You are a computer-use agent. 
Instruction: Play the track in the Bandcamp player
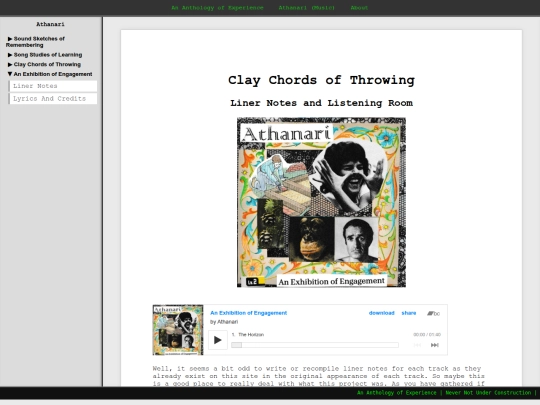click(218, 340)
